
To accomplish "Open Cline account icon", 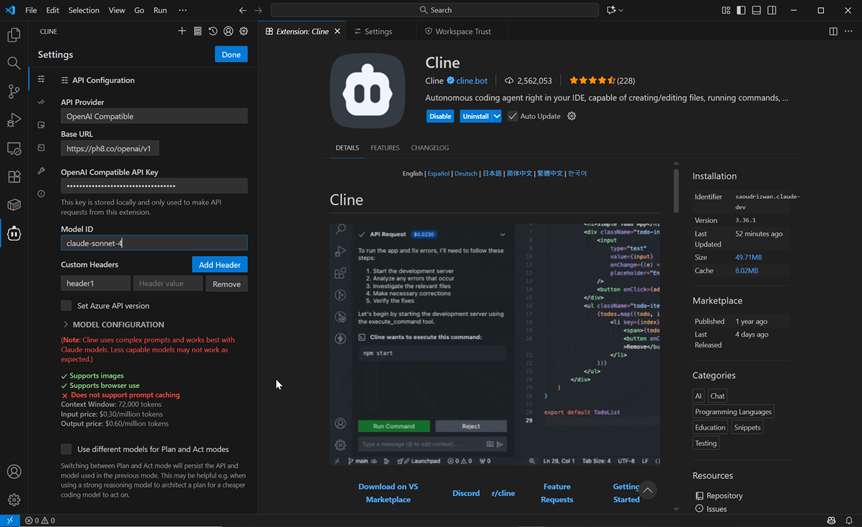I will (228, 31).
